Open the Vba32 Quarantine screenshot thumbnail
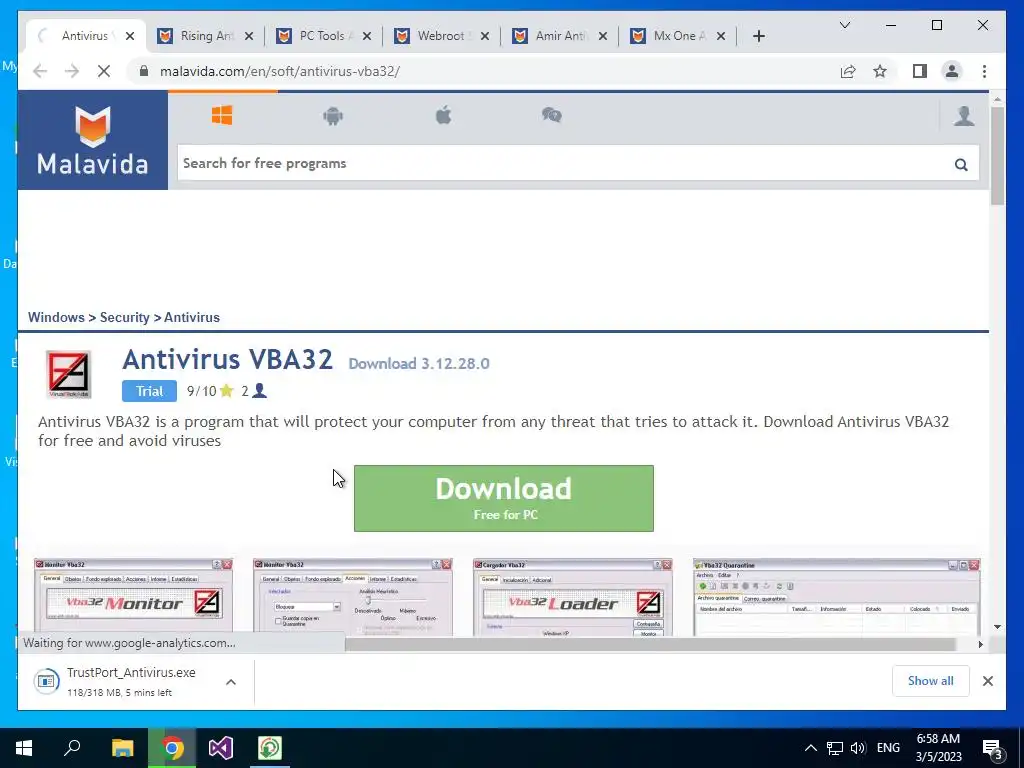Viewport: 1024px width, 768px height. [837, 597]
